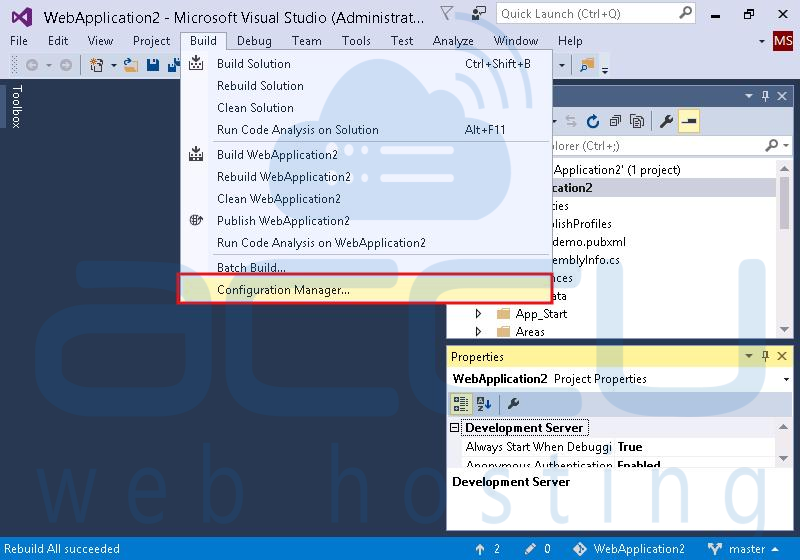Toggle the highlighted Preview Selected Items button
The width and height of the screenshot is (800, 560).
689,121
